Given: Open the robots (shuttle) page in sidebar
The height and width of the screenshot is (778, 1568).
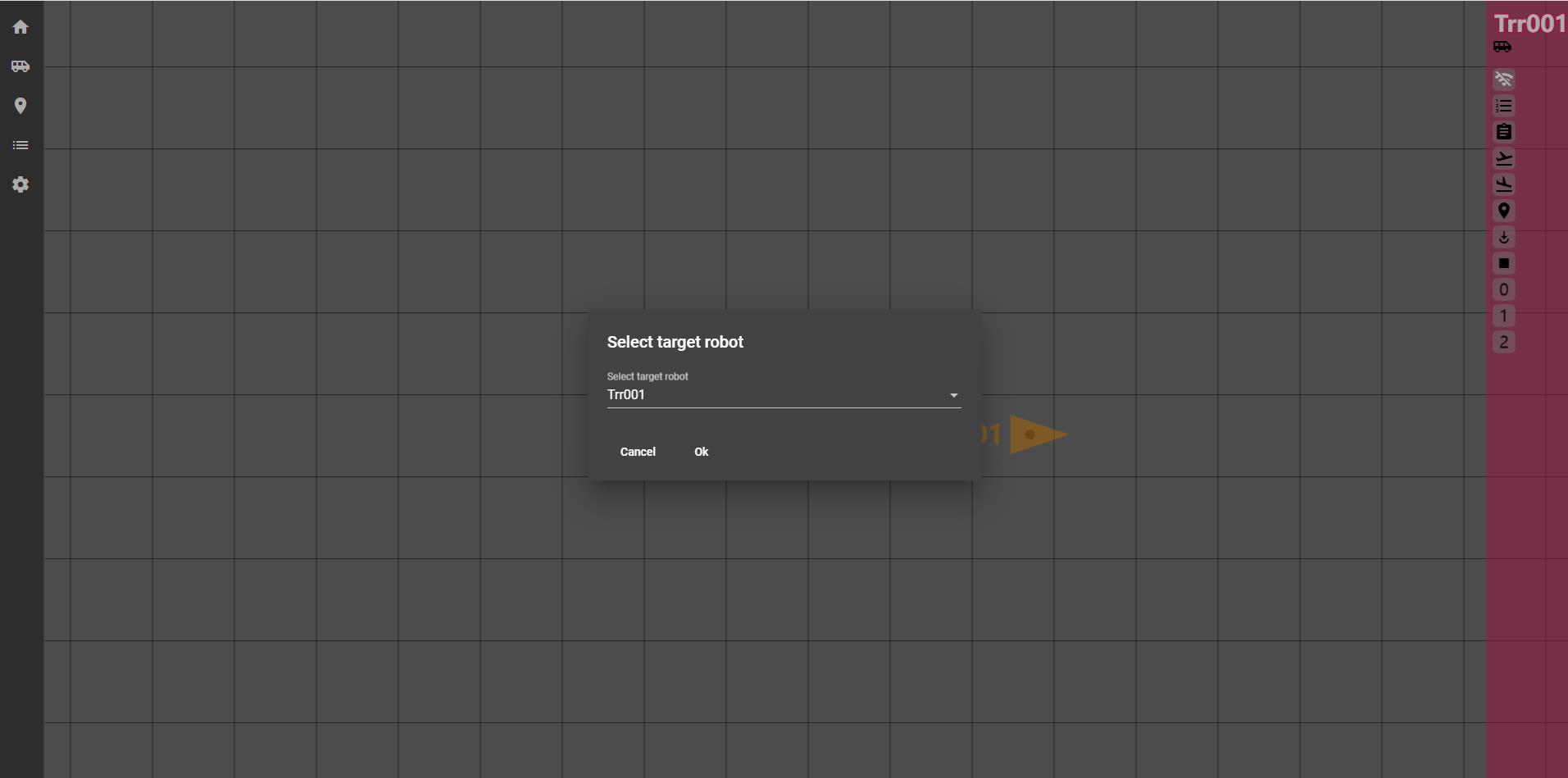Looking at the screenshot, I should pyautogui.click(x=20, y=66).
